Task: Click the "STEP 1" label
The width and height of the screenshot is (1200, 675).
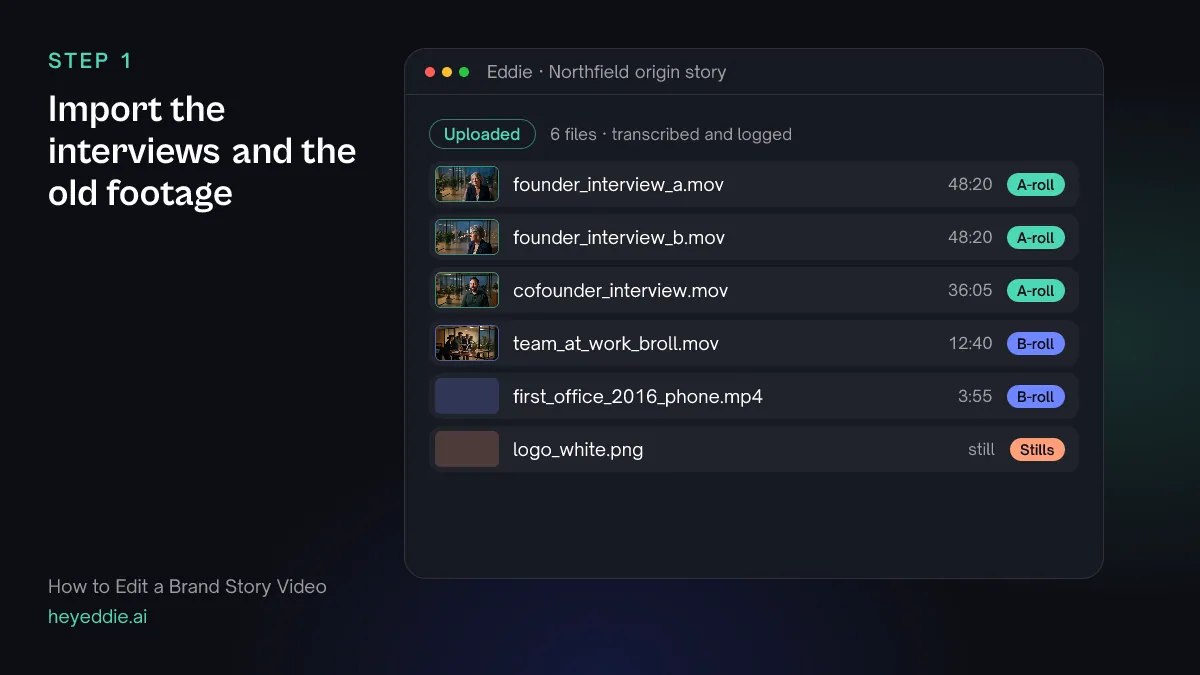Action: click(90, 61)
